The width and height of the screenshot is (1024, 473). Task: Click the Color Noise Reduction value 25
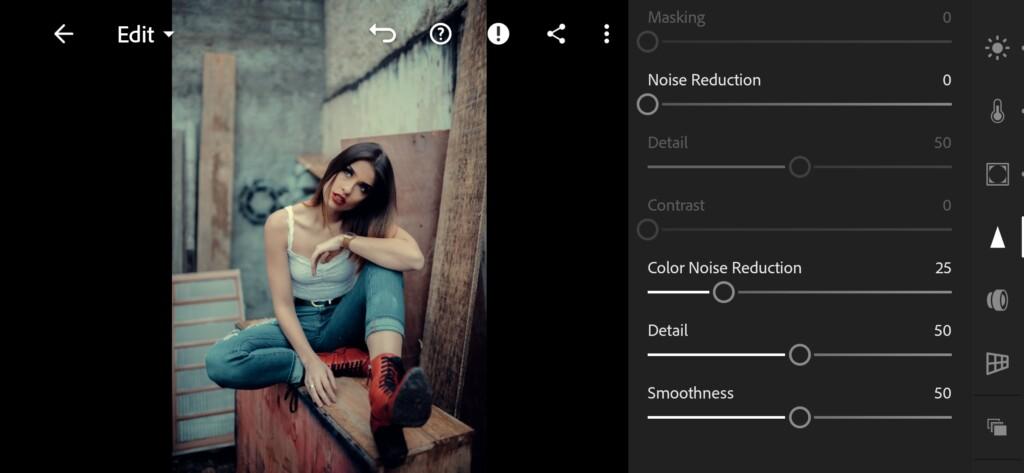[943, 268]
